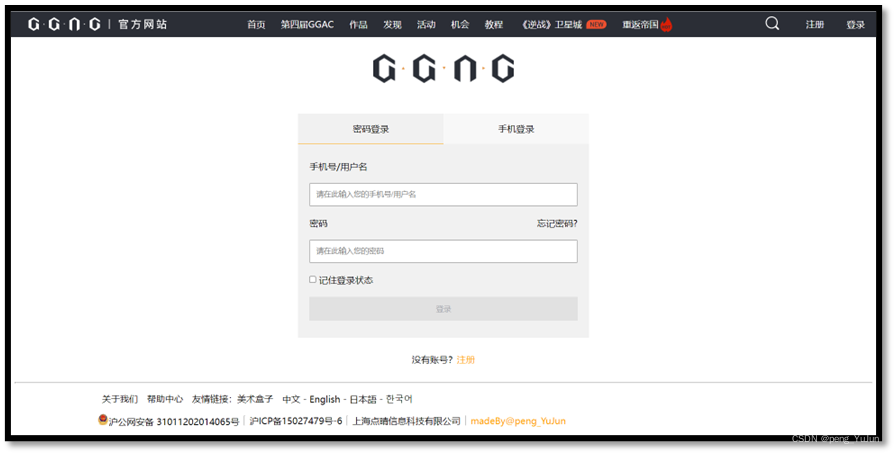This screenshot has width=895, height=454.
Task: Click the flame icon beside 重返帝国
Action: coord(666,25)
